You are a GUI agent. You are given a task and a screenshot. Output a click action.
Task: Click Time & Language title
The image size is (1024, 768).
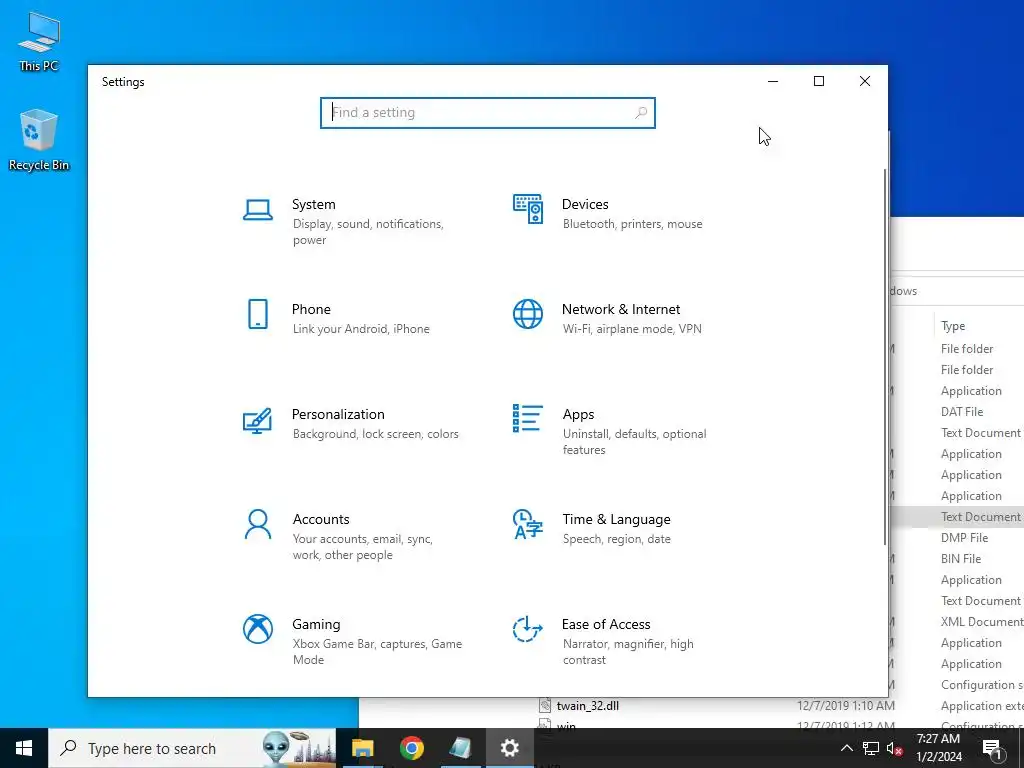[616, 519]
